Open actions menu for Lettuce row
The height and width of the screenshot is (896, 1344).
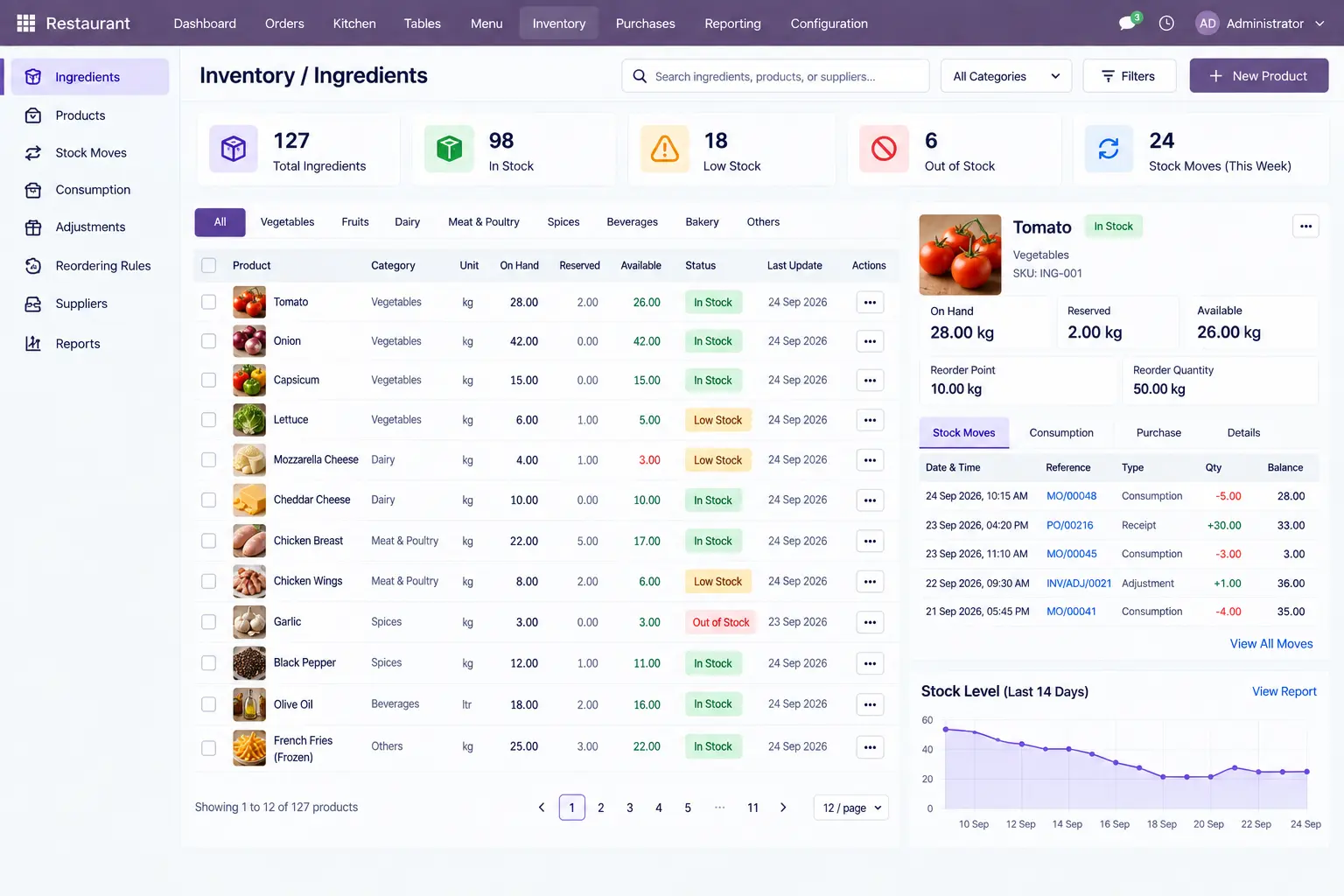(x=870, y=420)
